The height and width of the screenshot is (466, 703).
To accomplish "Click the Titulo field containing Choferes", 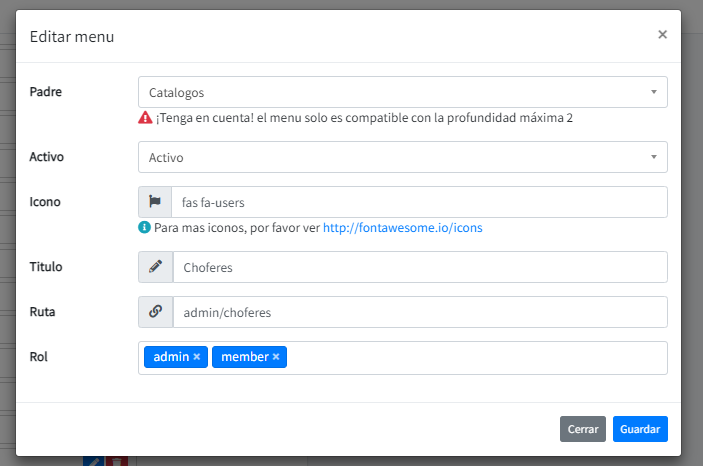I will 418,267.
